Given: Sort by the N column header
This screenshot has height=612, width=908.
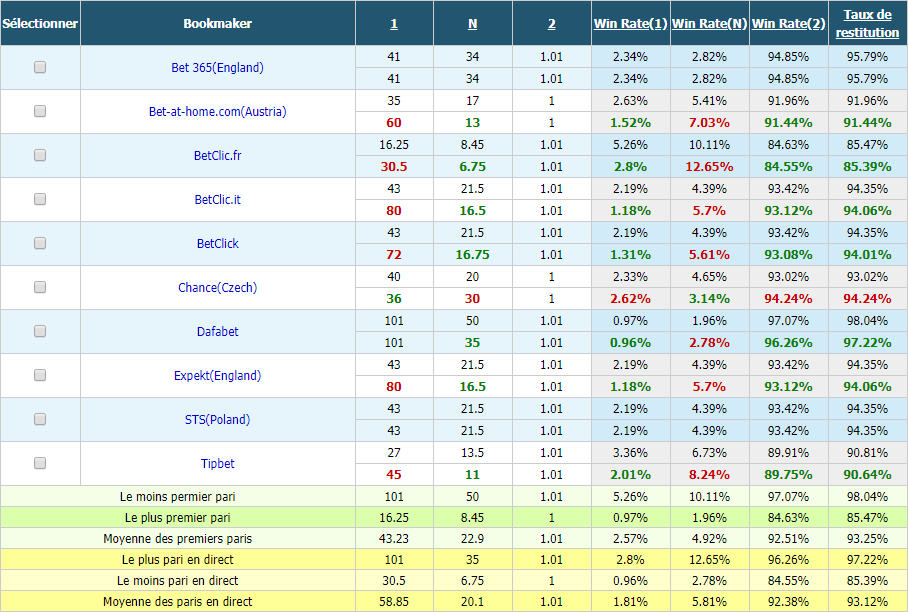Looking at the screenshot, I should pos(473,24).
